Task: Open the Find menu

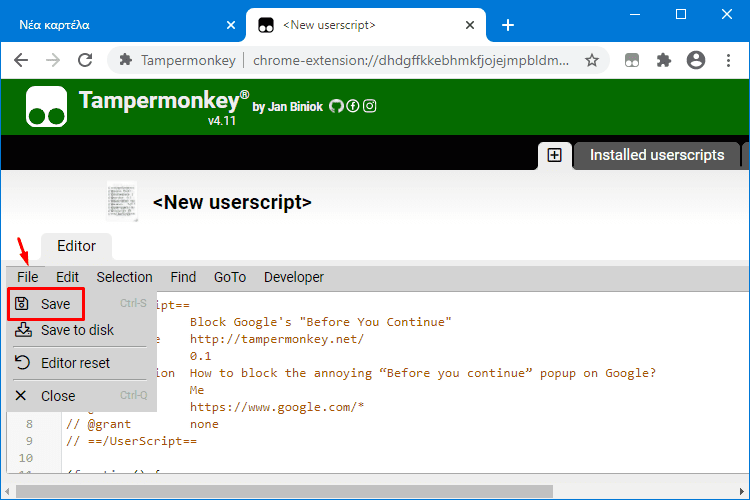Action: (x=183, y=278)
